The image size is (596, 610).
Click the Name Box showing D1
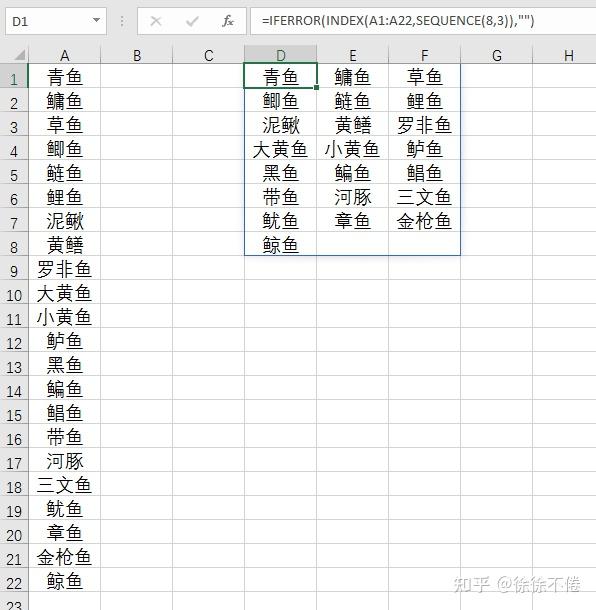[x=56, y=21]
